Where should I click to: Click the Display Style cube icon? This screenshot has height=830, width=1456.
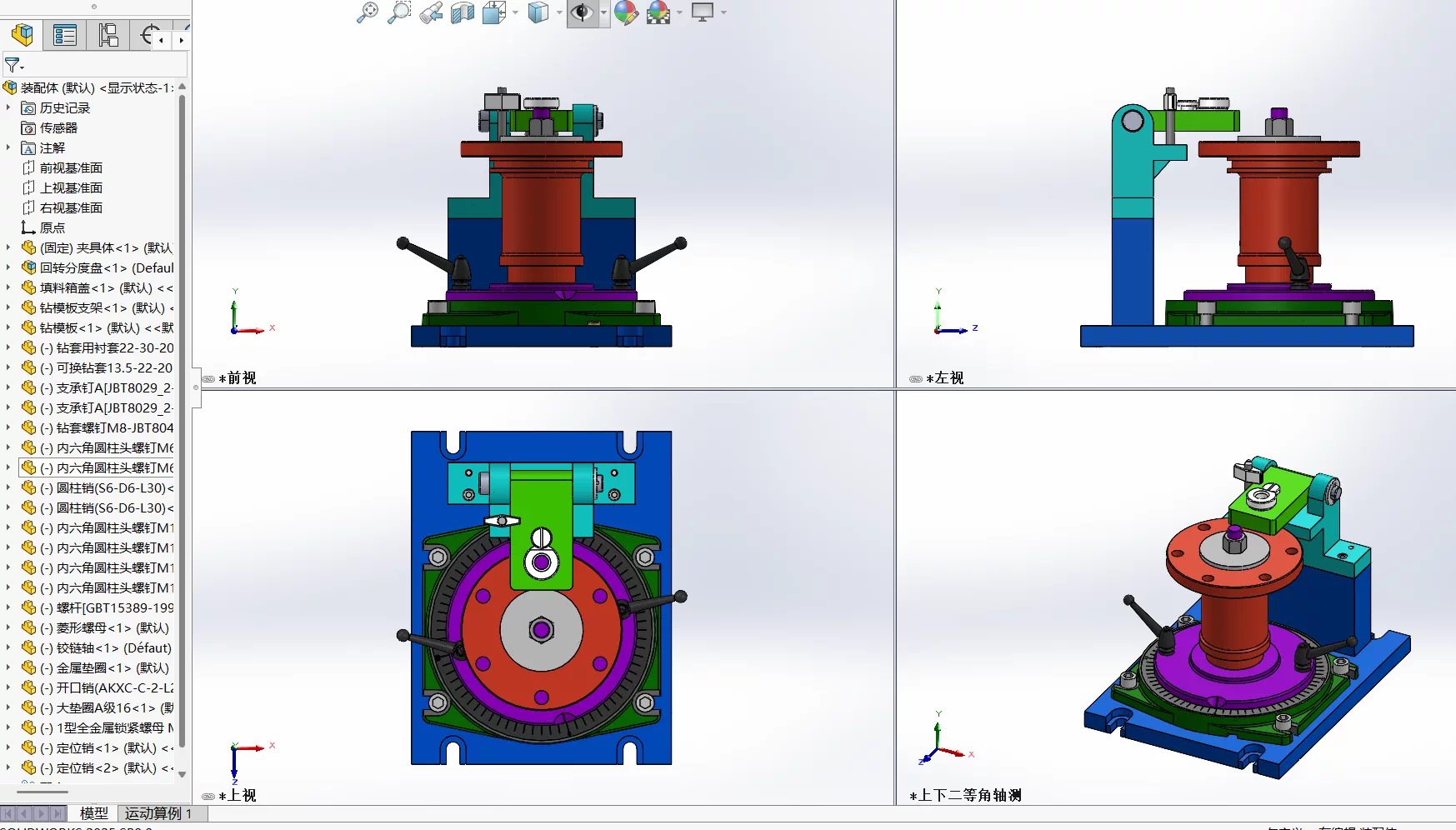point(538,12)
